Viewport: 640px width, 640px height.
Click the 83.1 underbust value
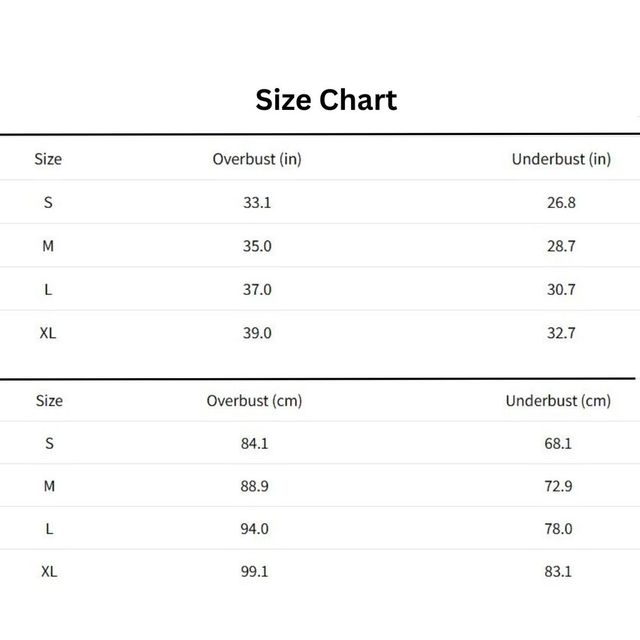click(x=558, y=571)
